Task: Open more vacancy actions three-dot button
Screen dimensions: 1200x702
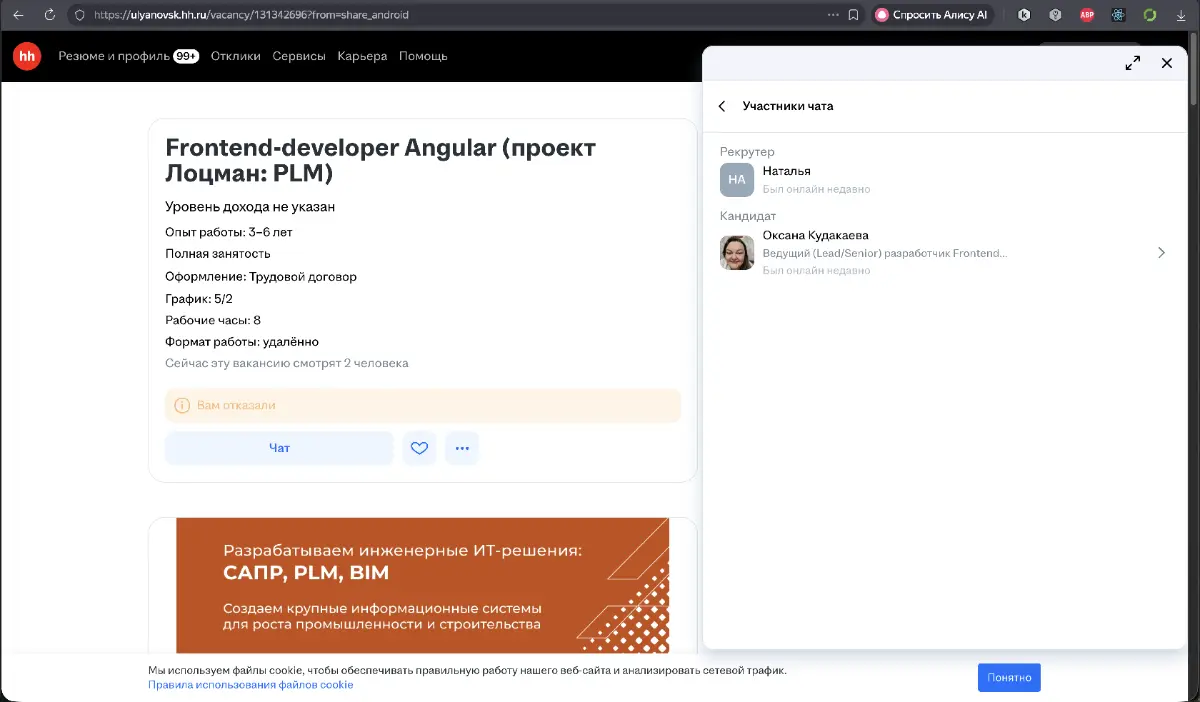Action: 462,448
